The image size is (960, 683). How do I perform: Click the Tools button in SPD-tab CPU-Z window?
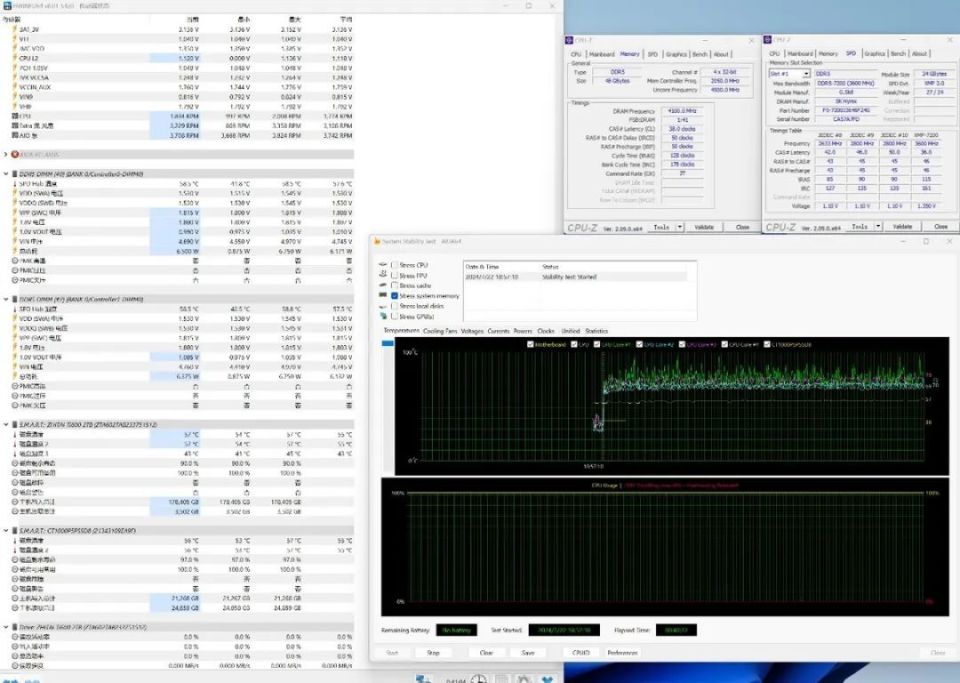pyautogui.click(x=859, y=226)
